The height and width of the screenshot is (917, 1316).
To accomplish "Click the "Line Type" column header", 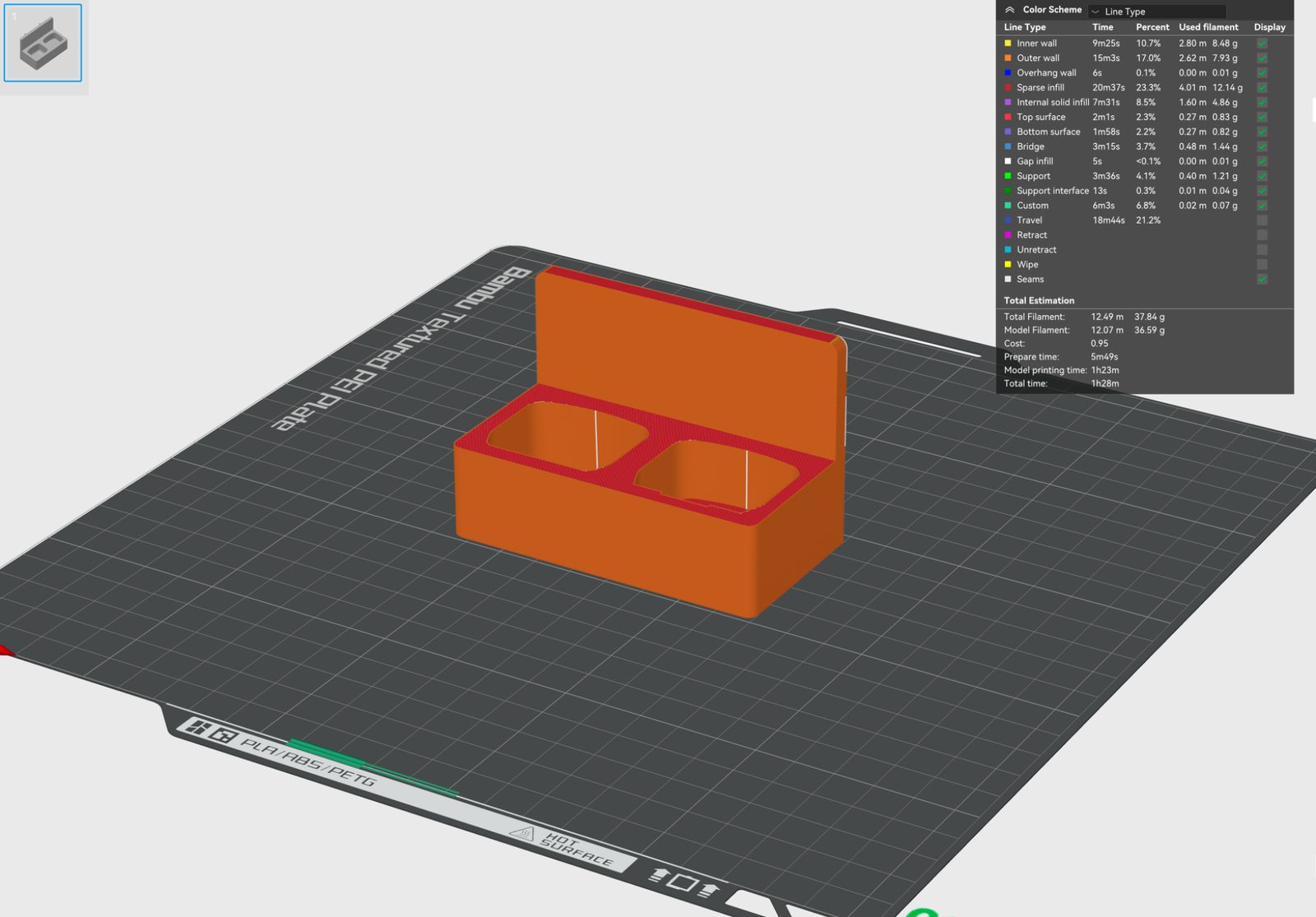I will 1025,27.
